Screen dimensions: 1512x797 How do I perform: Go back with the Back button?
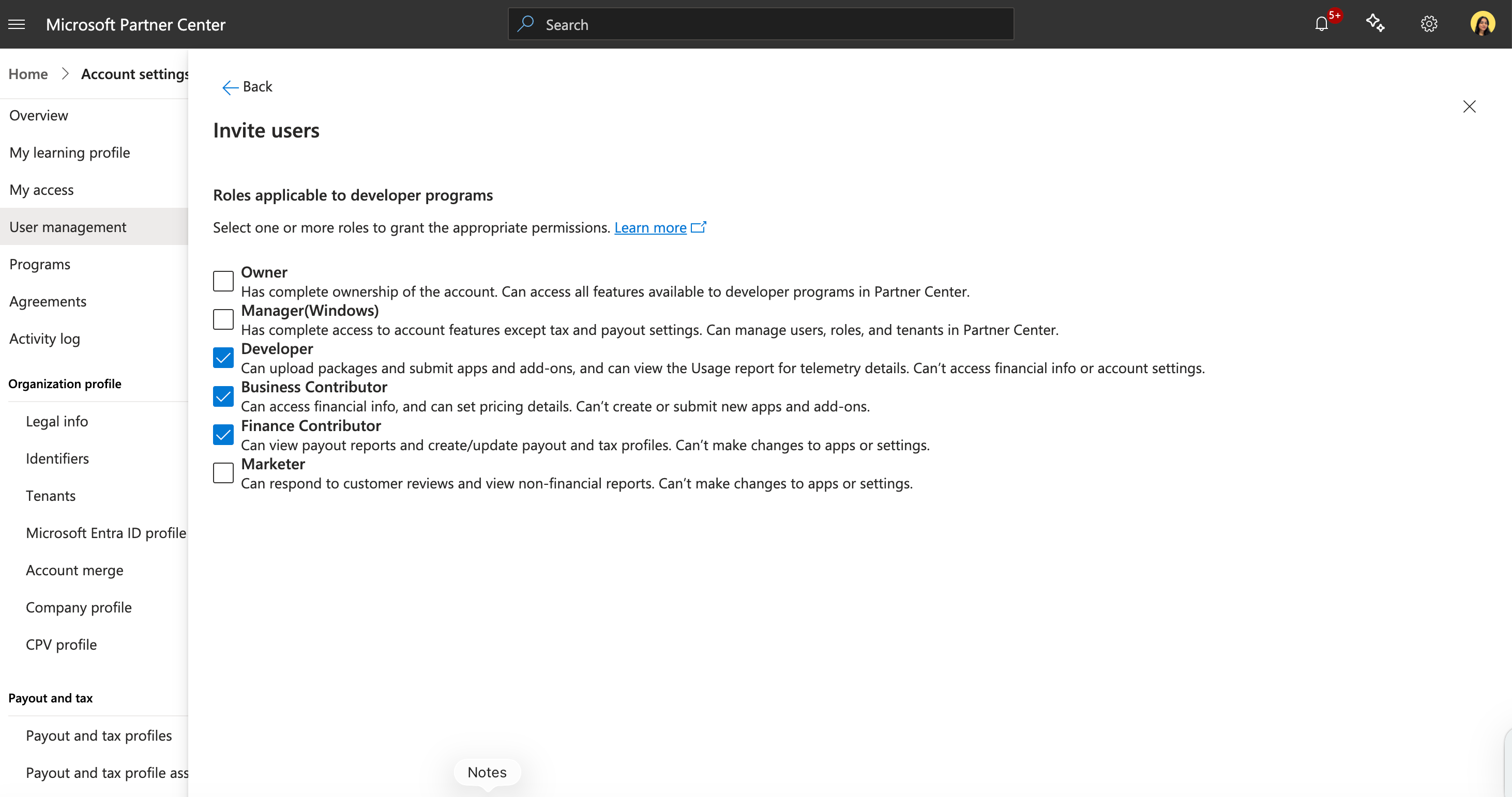[247, 87]
